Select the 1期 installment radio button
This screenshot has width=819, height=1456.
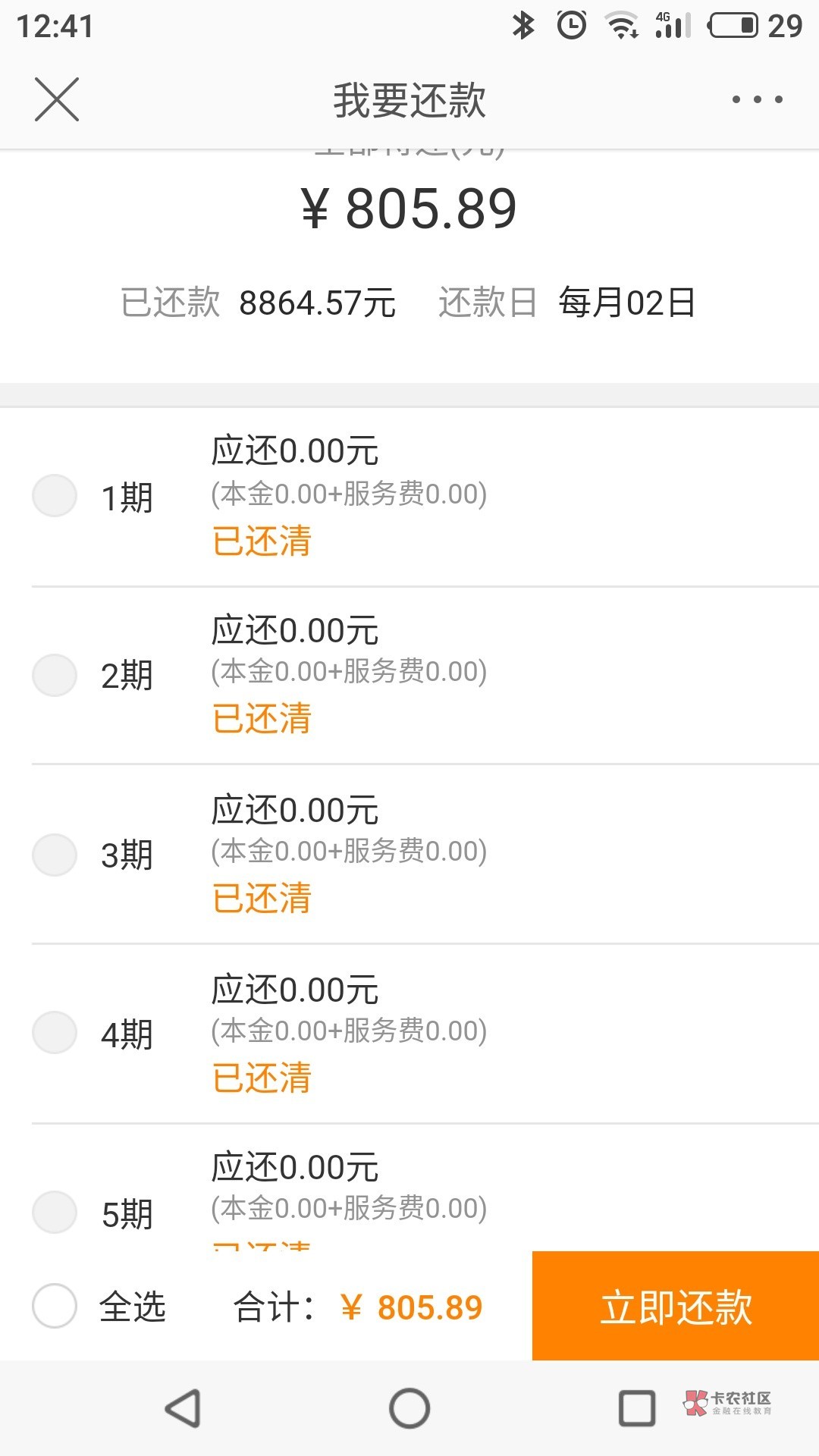55,496
